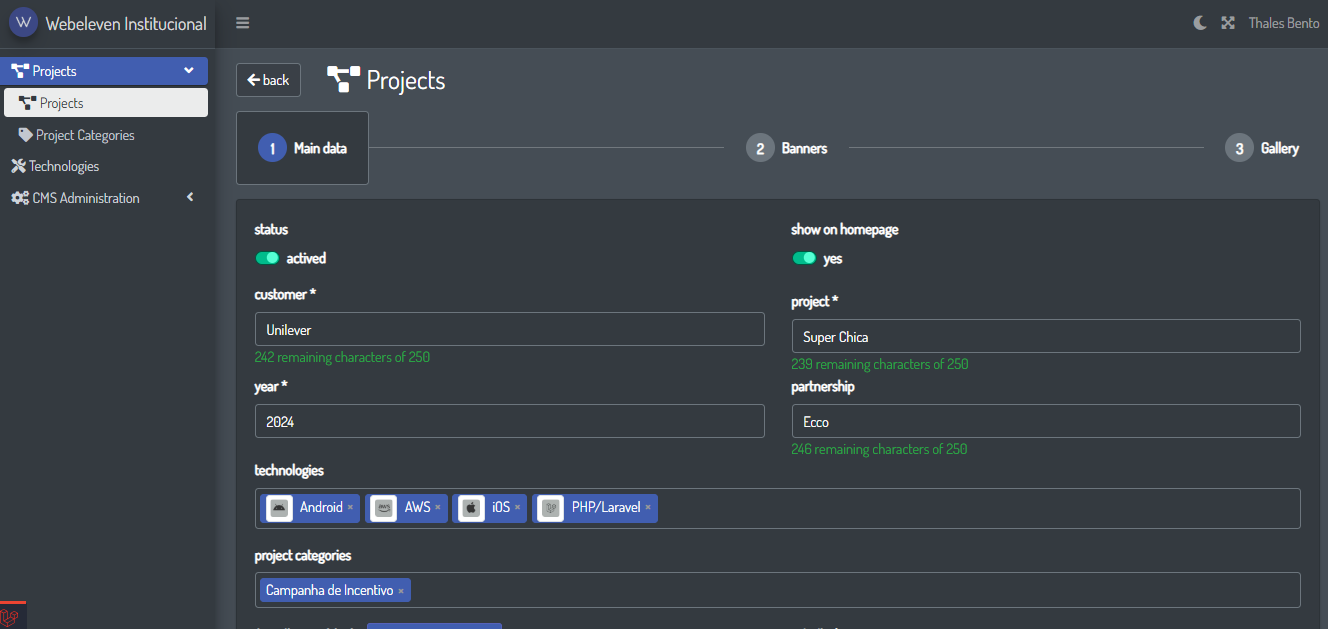The height and width of the screenshot is (629, 1328).
Task: Toggle the status actived switch
Action: pyautogui.click(x=267, y=258)
